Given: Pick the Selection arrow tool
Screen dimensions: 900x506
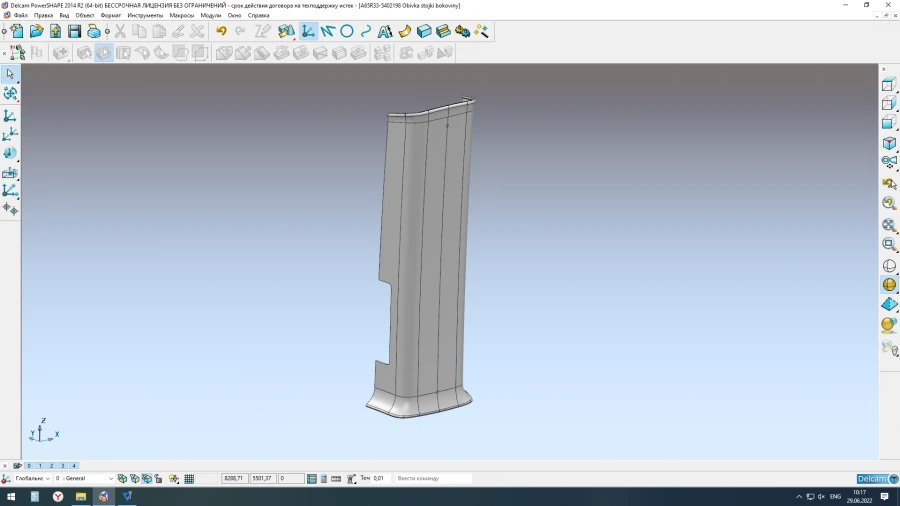Looking at the screenshot, I should [x=10, y=74].
